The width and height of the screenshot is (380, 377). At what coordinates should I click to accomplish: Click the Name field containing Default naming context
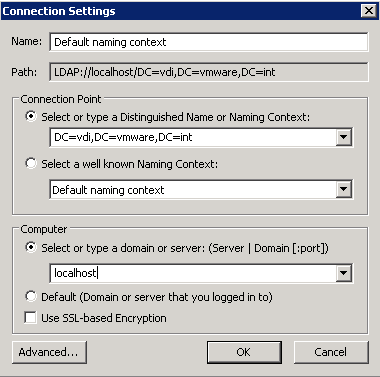(x=209, y=42)
